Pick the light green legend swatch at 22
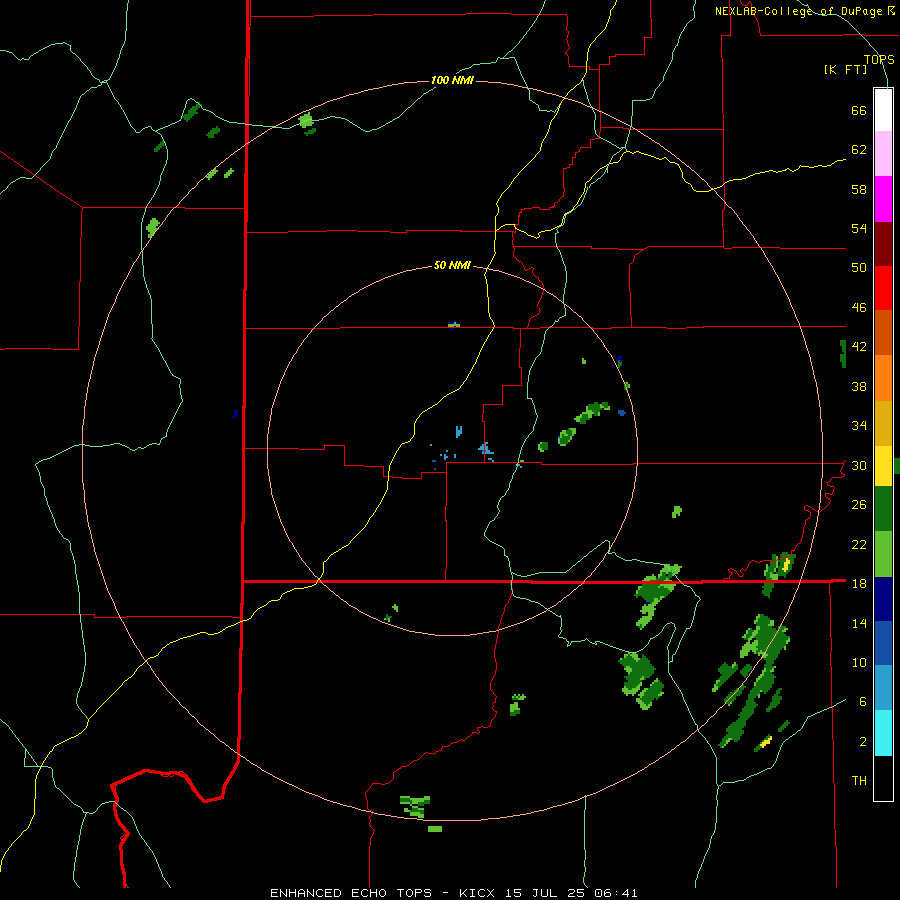900x900 pixels. [x=883, y=554]
